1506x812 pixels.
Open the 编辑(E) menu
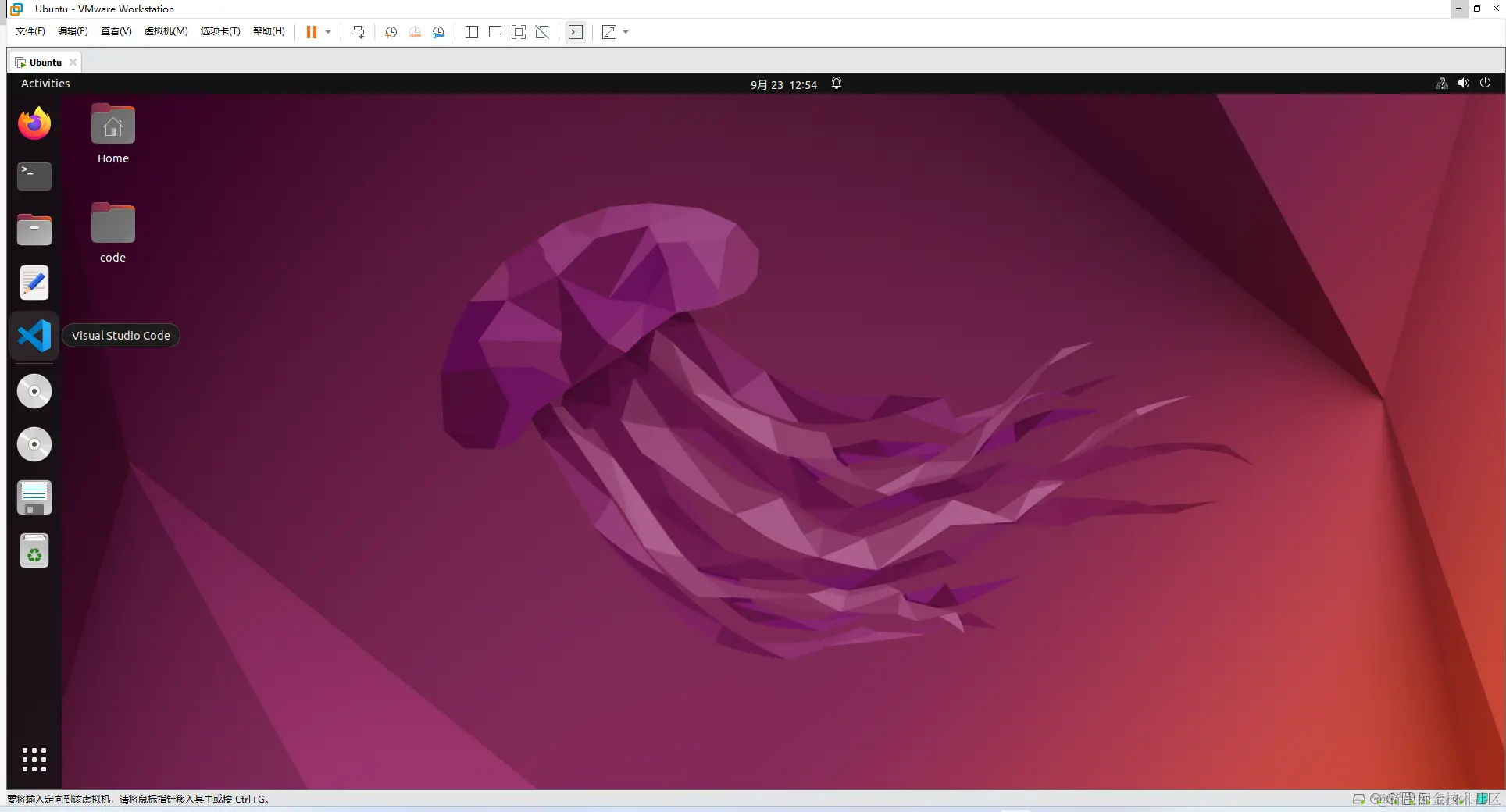(73, 31)
